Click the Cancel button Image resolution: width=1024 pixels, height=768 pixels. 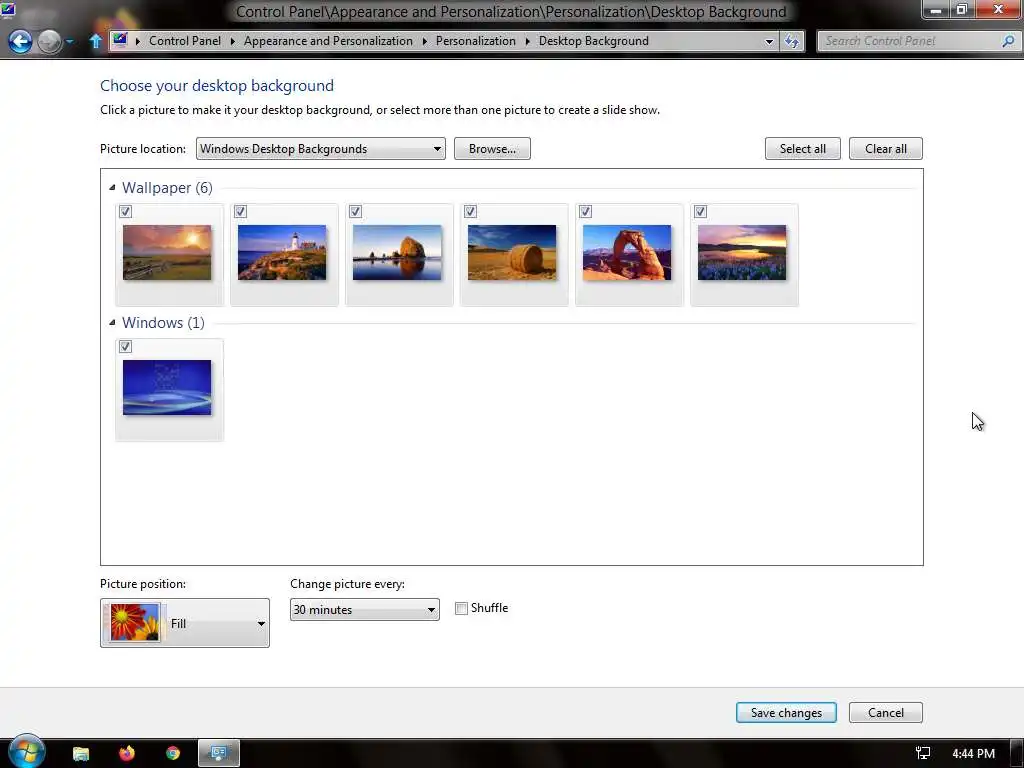point(886,712)
